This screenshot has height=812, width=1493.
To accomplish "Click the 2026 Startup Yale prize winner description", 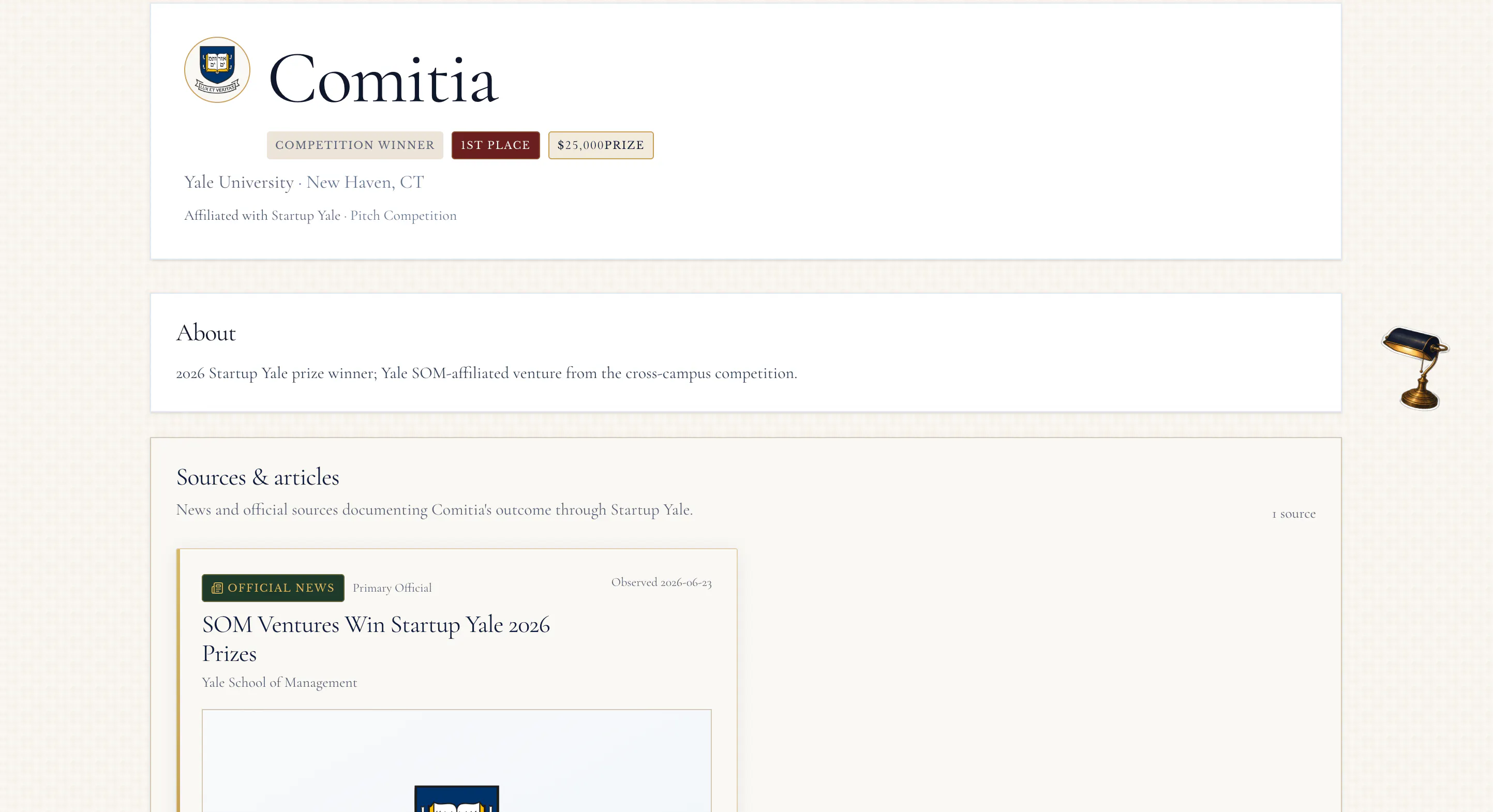I will point(487,374).
